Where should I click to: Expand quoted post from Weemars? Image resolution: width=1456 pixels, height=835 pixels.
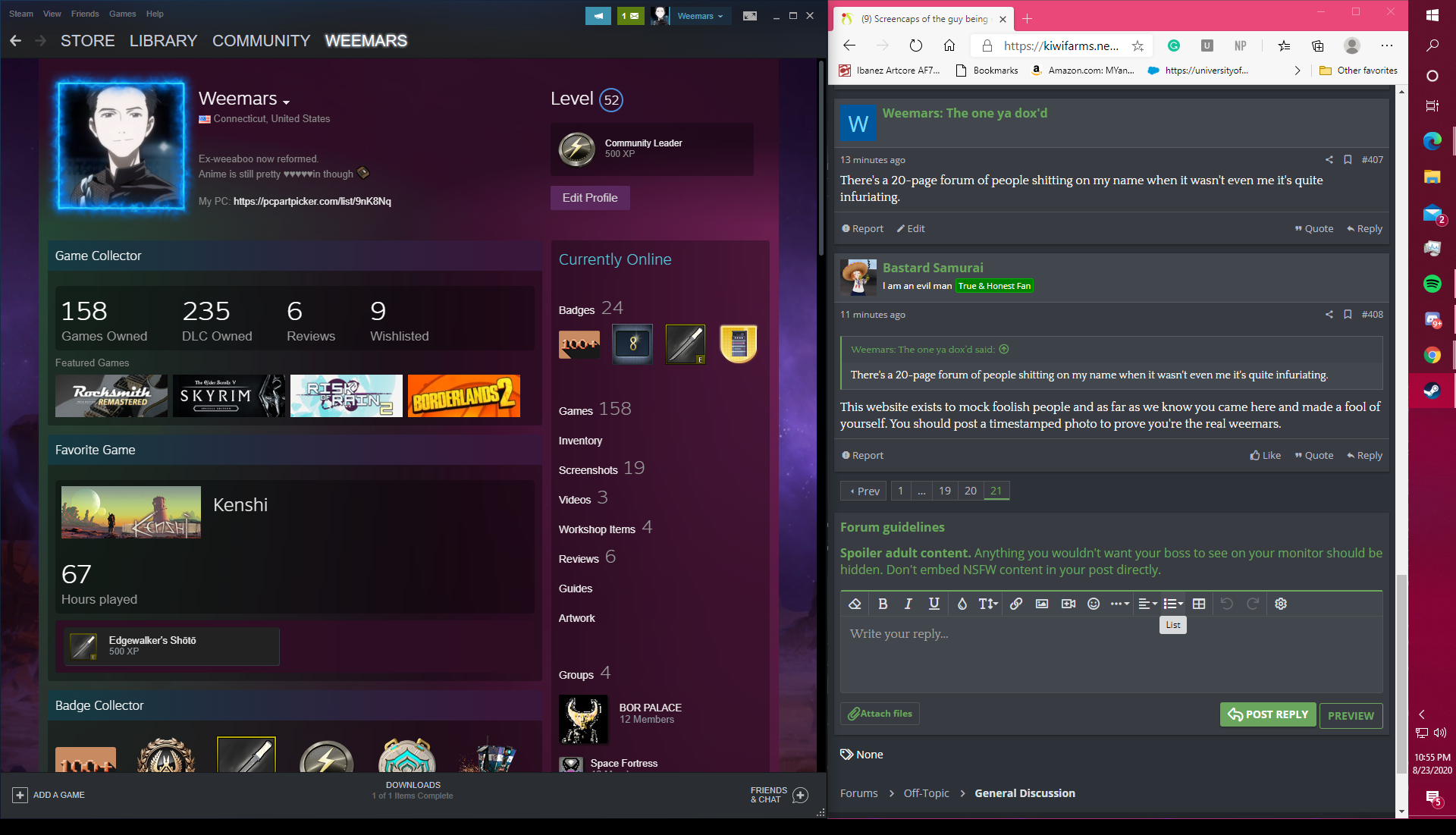[x=1004, y=350]
